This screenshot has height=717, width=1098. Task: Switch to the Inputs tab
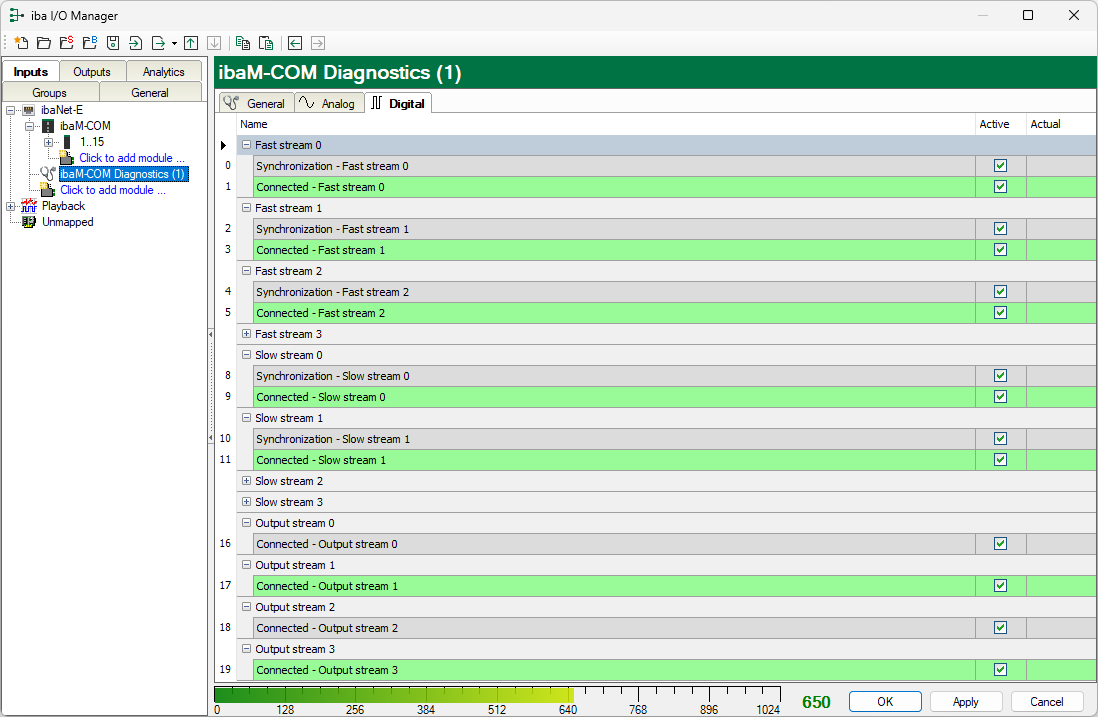coord(31,72)
